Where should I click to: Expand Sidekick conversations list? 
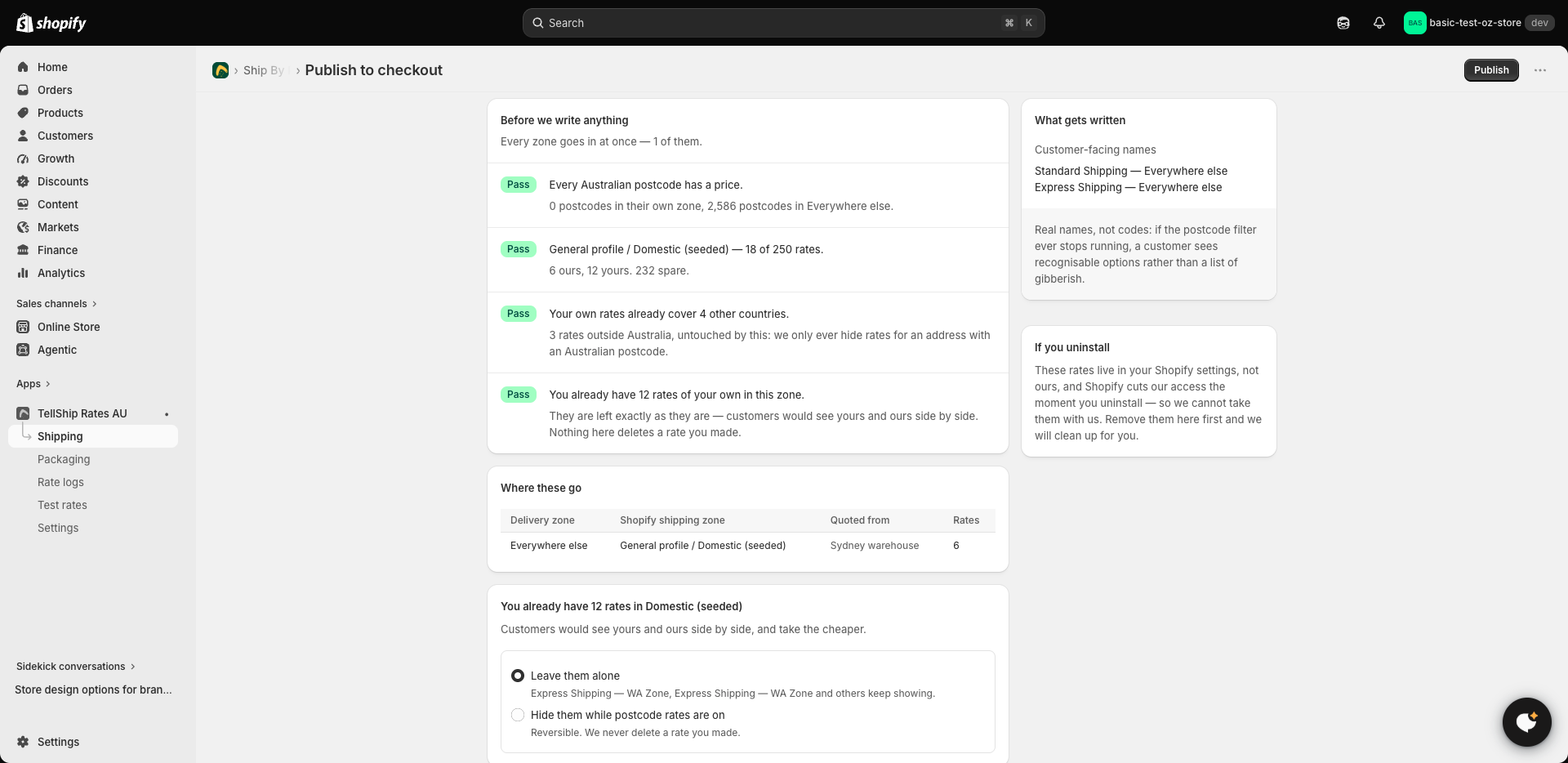[76, 667]
